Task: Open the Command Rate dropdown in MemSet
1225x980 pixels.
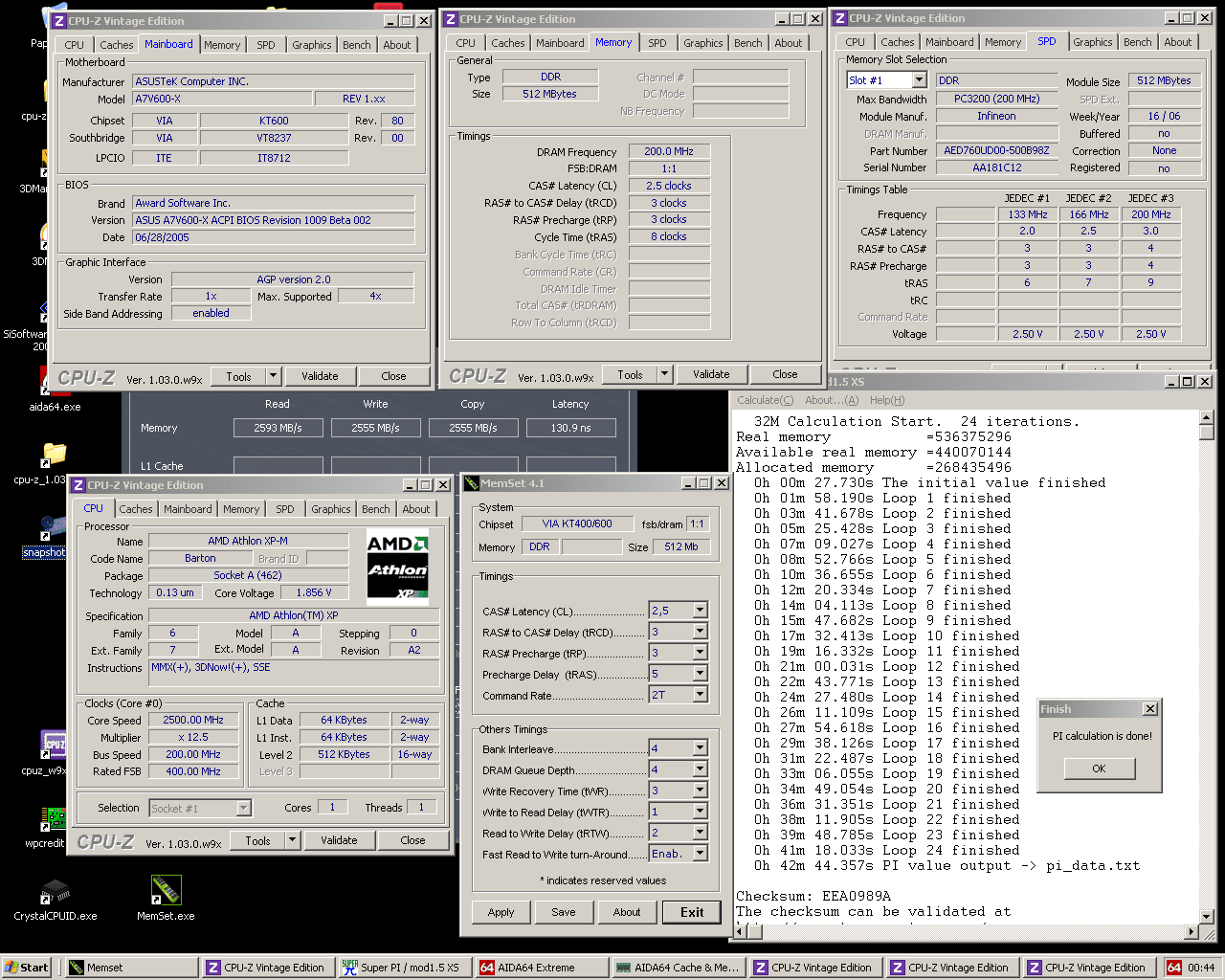Action: coord(700,695)
